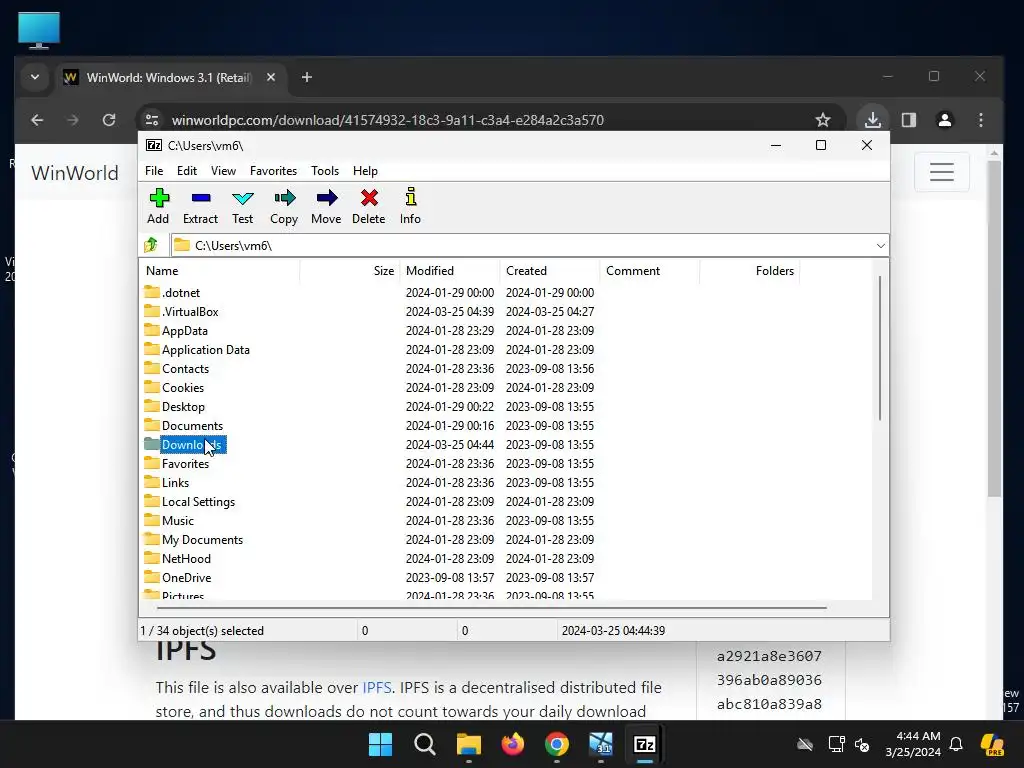
Task: Select the Local Settings folder
Action: point(189,502)
